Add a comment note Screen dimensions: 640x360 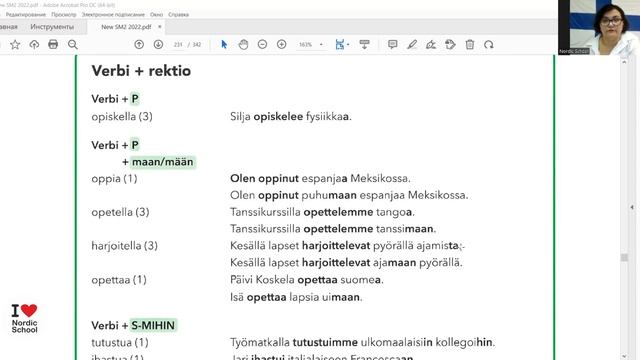[x=393, y=44]
